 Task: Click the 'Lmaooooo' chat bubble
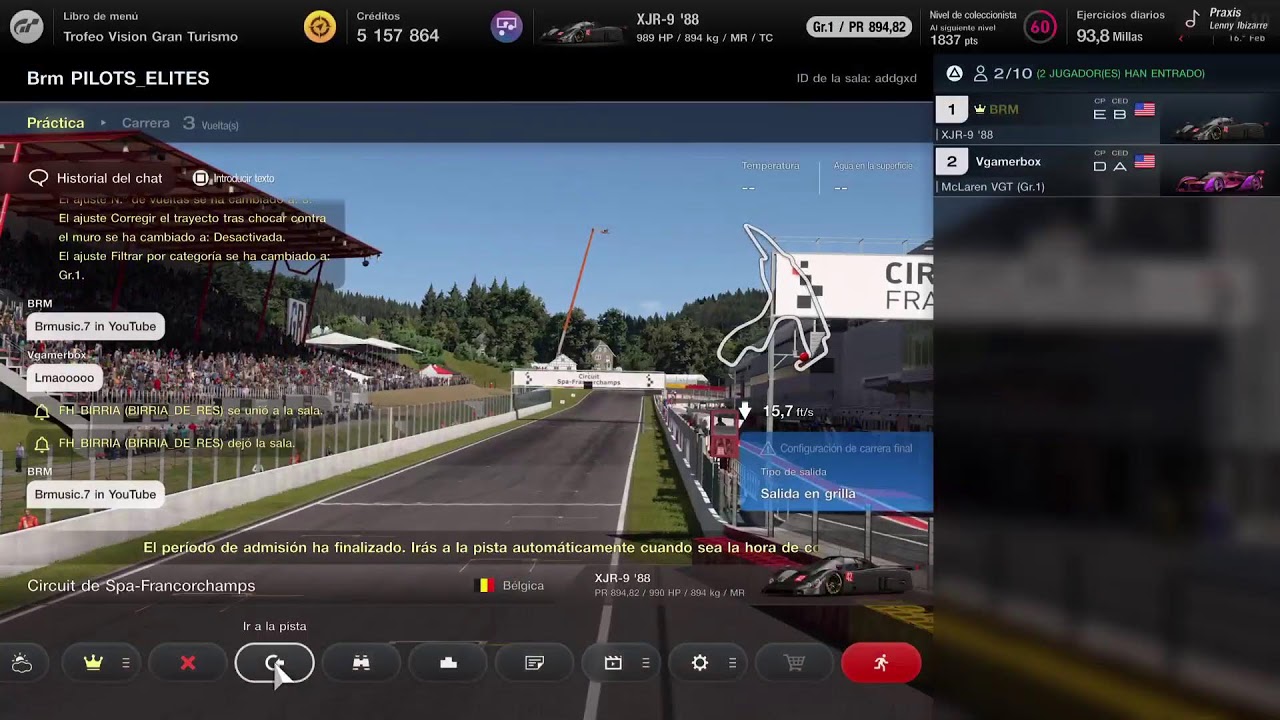pyautogui.click(x=64, y=378)
